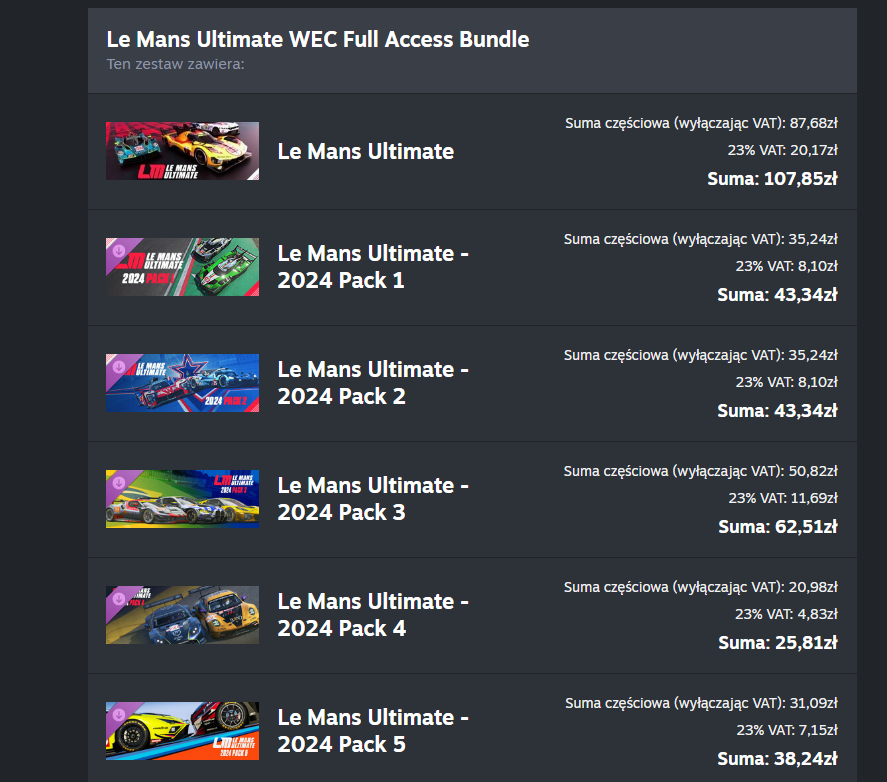Click the purple DLC badge on 2024 Pack 2
887x782 pixels.
[118, 367]
